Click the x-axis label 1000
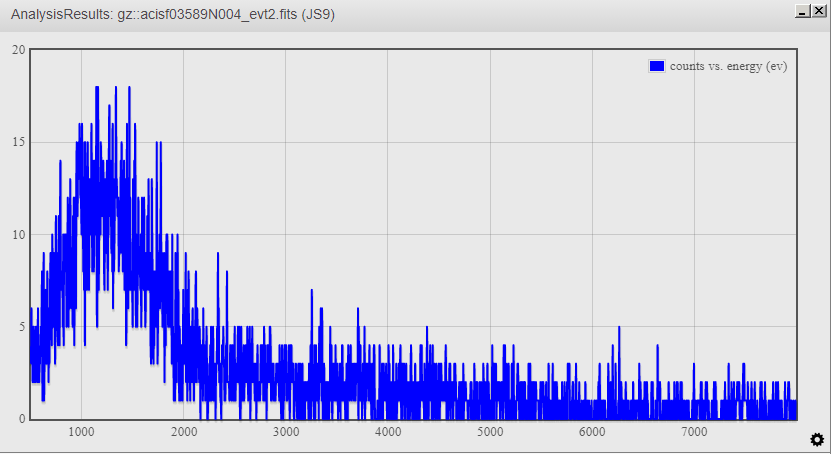The height and width of the screenshot is (454, 831). tap(81, 432)
